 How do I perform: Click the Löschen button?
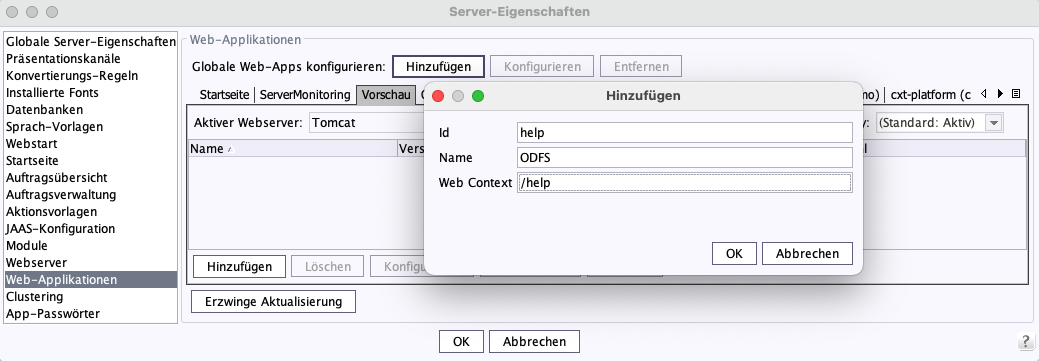(327, 267)
